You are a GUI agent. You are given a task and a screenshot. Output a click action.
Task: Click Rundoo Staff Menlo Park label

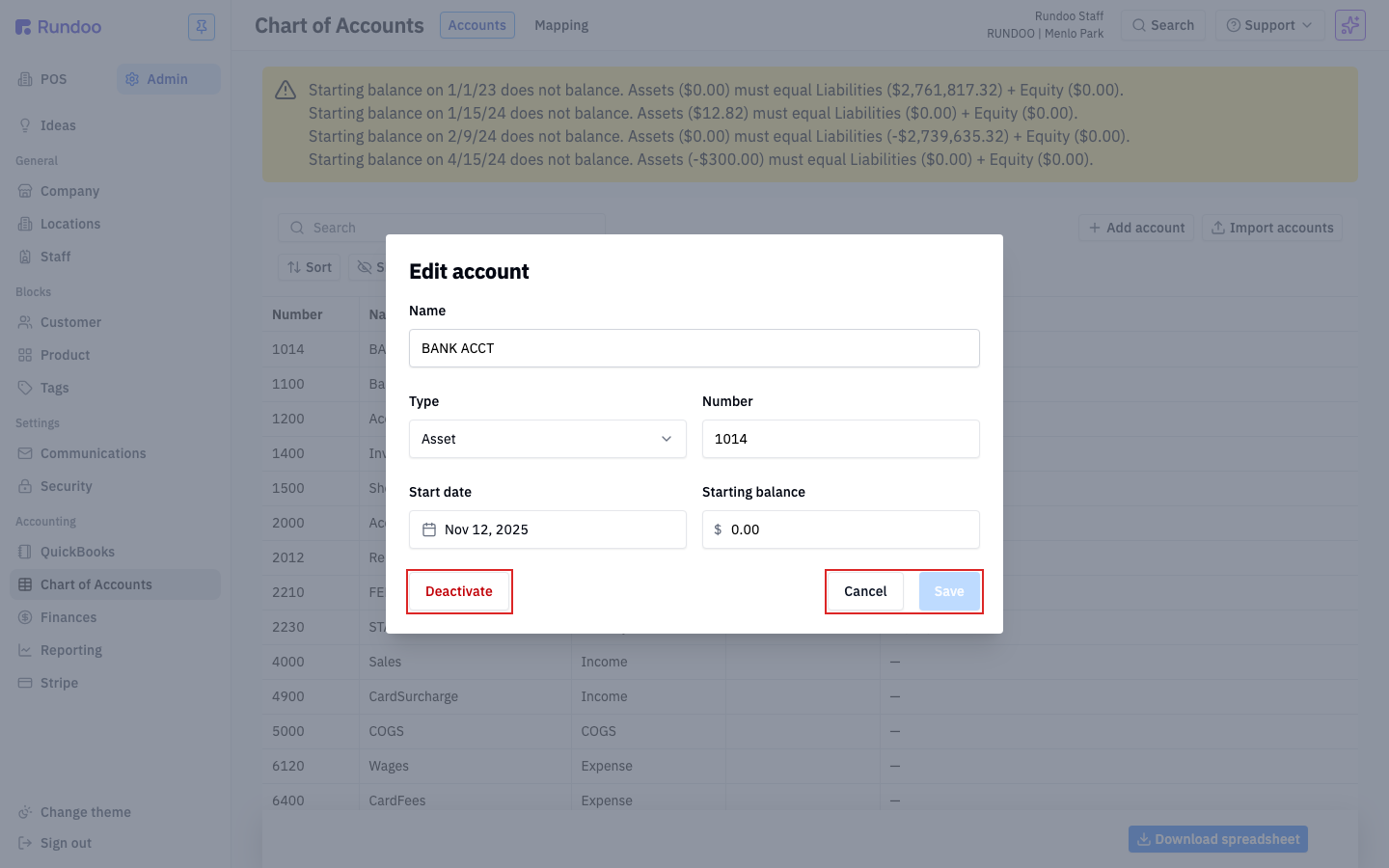(x=1045, y=25)
